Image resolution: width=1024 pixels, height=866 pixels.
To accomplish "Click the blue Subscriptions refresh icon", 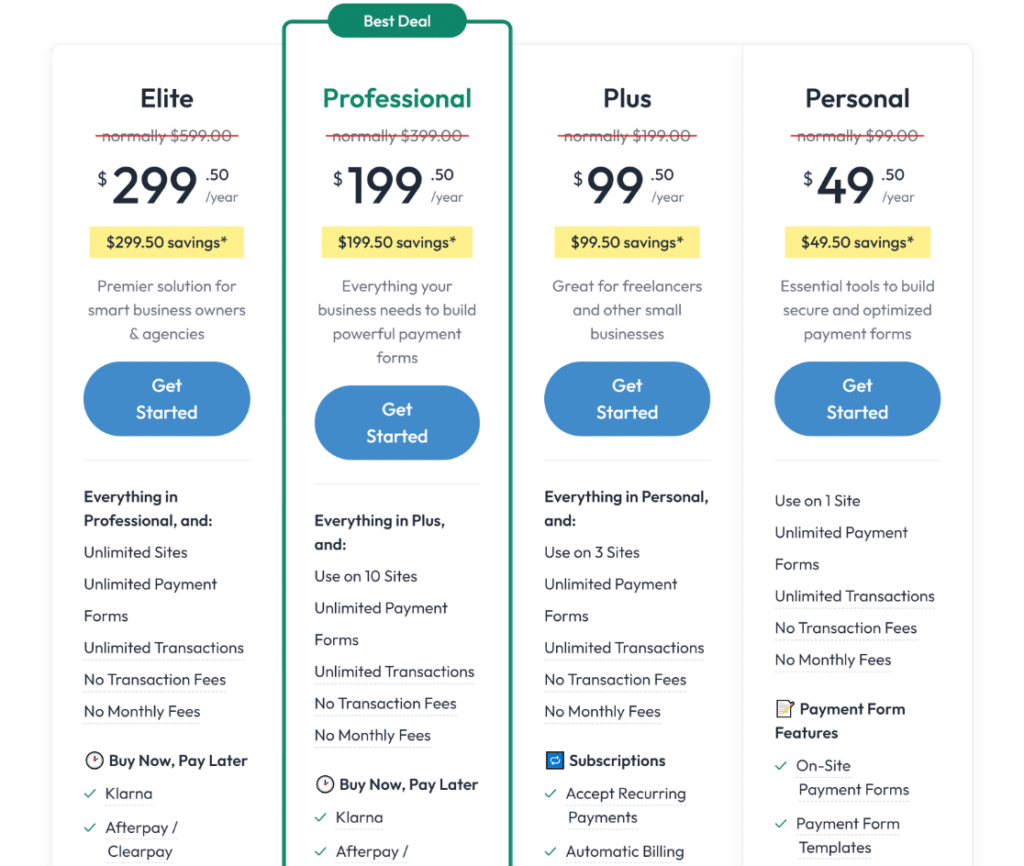I will pyautogui.click(x=553, y=761).
